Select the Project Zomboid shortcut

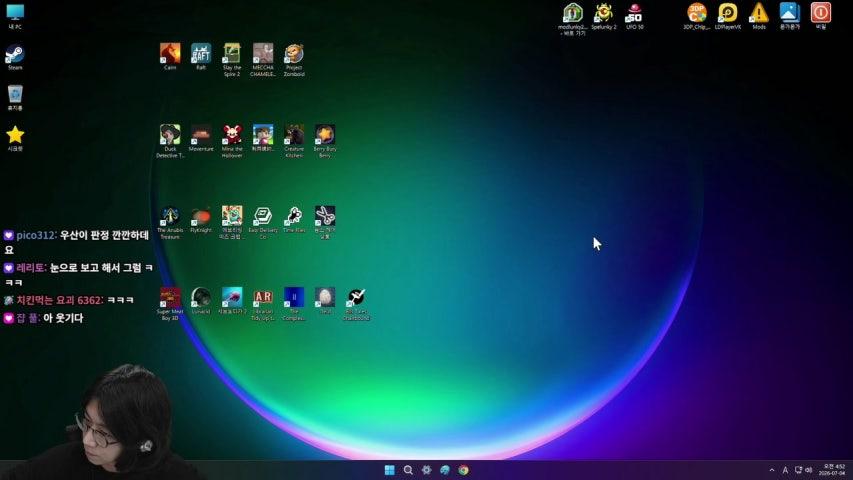[x=294, y=59]
